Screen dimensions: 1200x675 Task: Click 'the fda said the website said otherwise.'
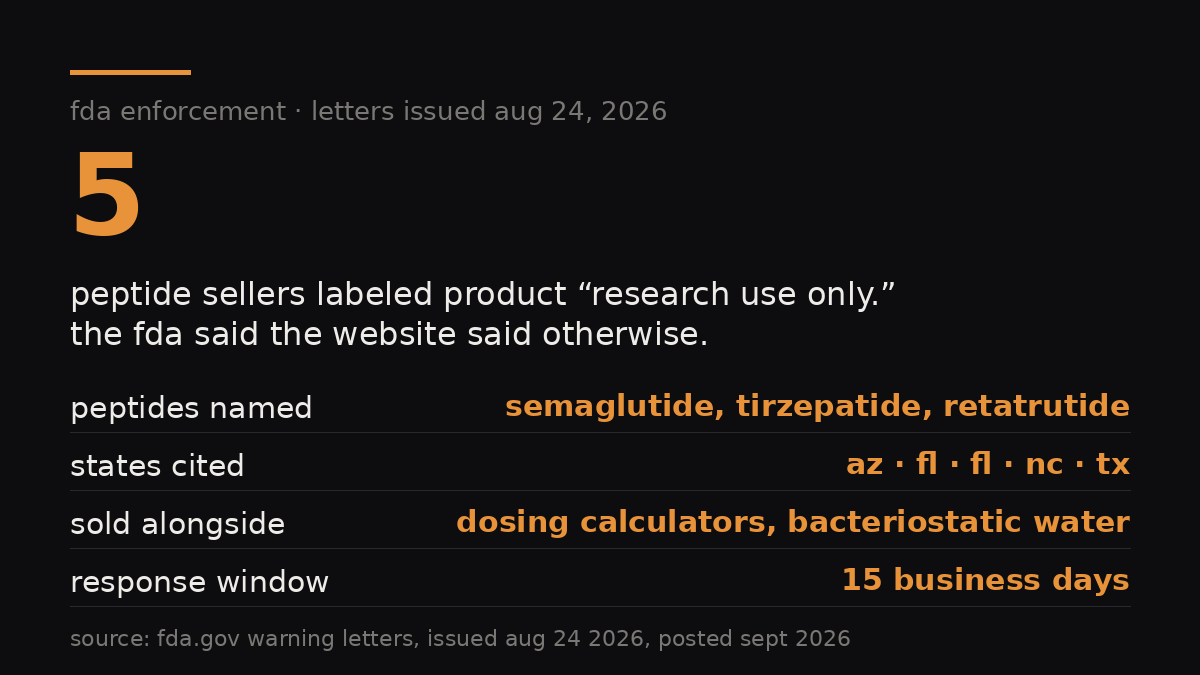pos(389,335)
